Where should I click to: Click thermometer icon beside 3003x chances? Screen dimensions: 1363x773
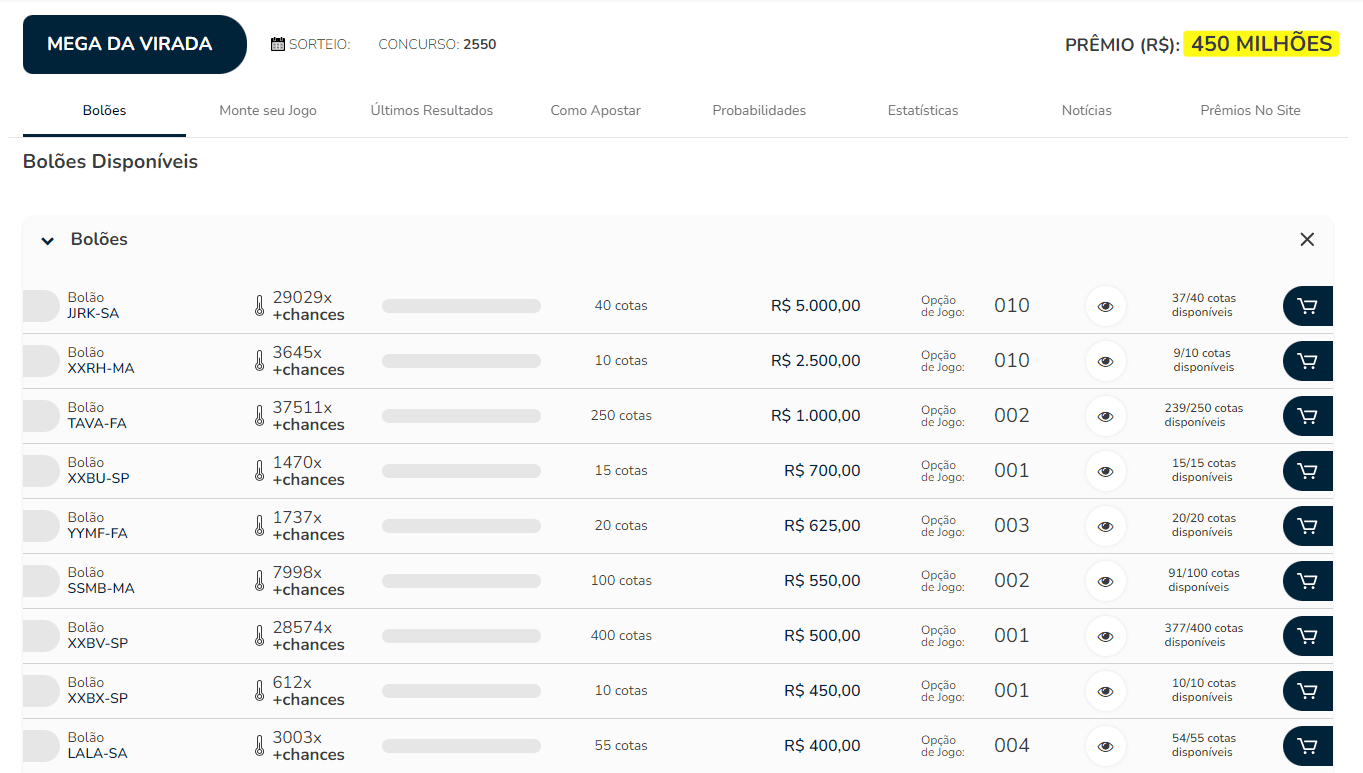tap(259, 746)
